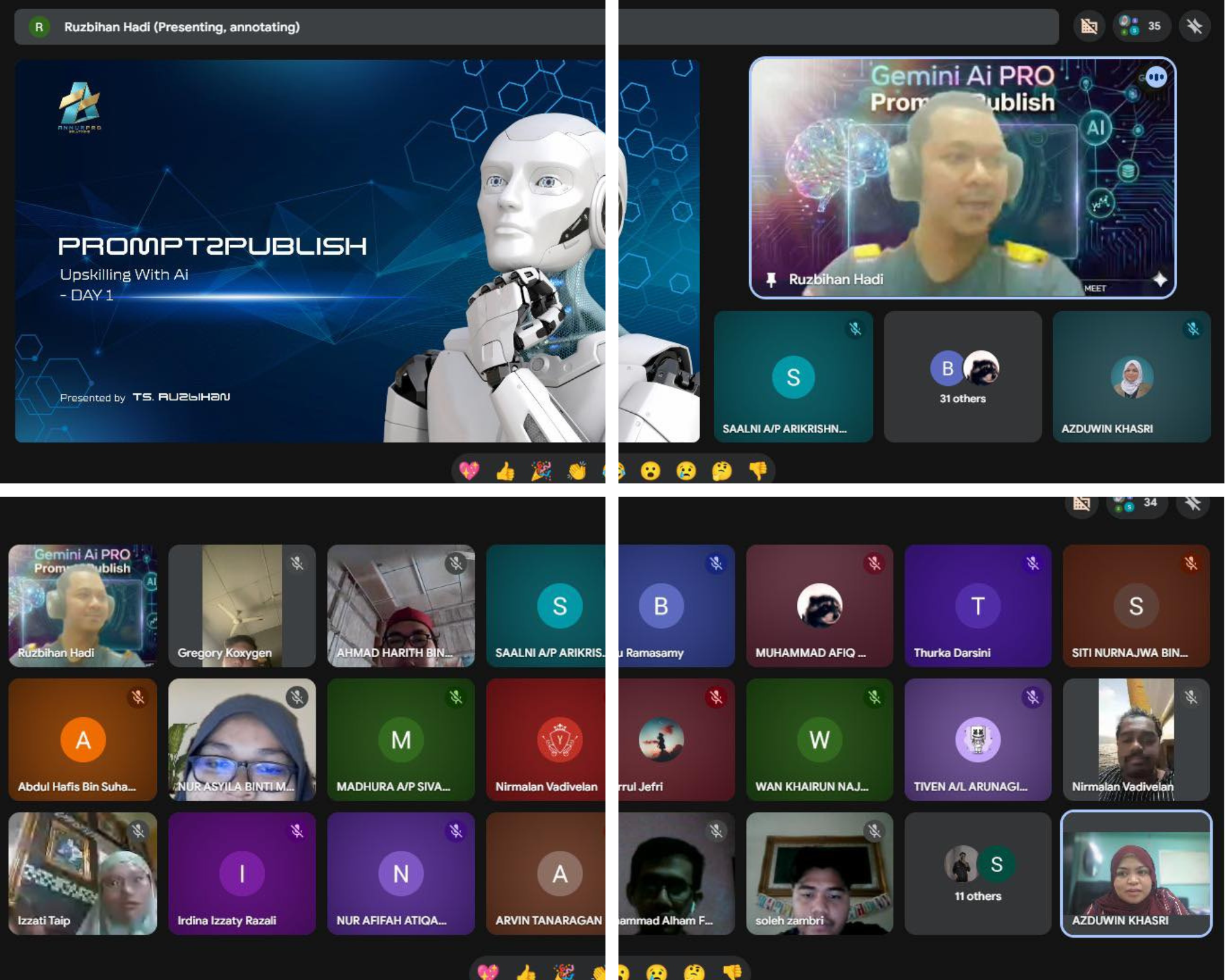Click crossed-out layout icon left of 35 badge
Image resolution: width=1225 pixels, height=980 pixels.
[x=1089, y=26]
